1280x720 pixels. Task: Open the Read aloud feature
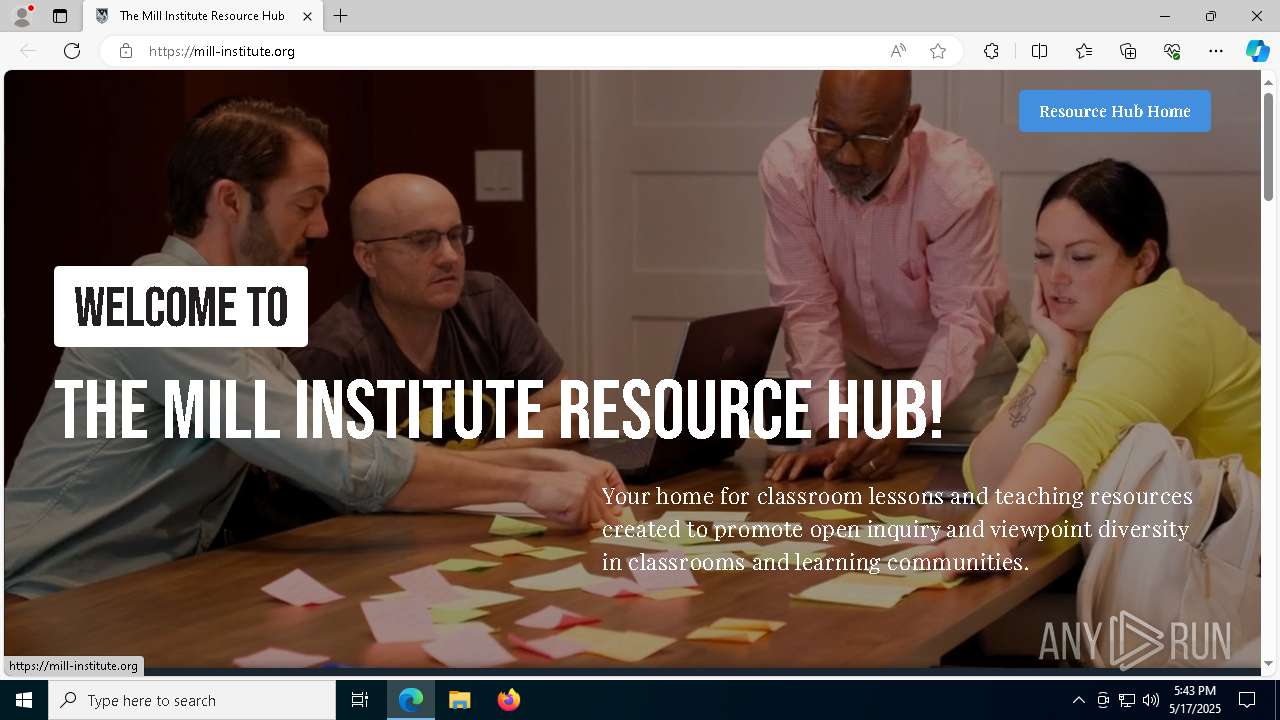(898, 51)
